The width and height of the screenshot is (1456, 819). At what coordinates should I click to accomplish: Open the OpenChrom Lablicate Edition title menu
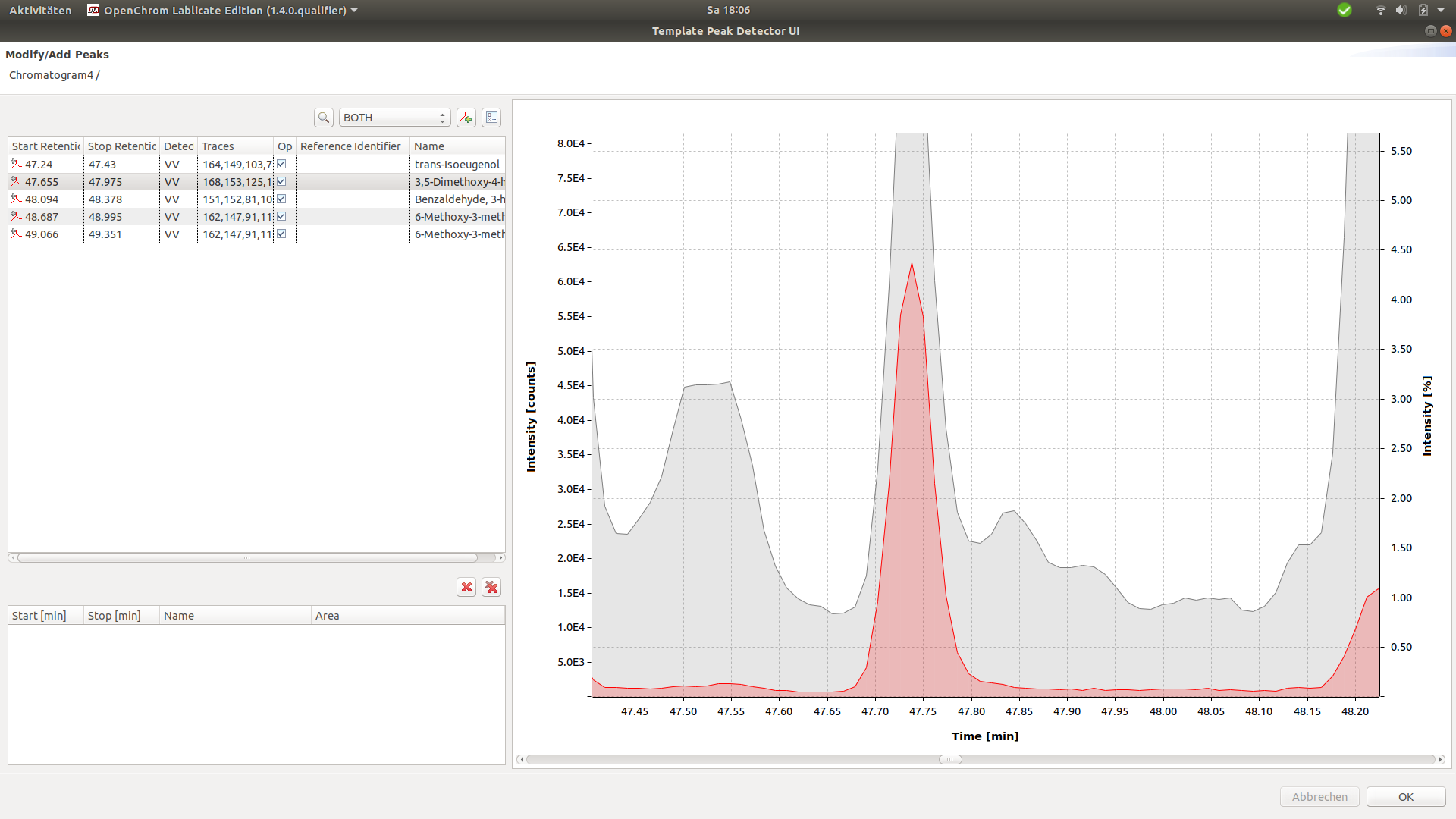tap(224, 10)
